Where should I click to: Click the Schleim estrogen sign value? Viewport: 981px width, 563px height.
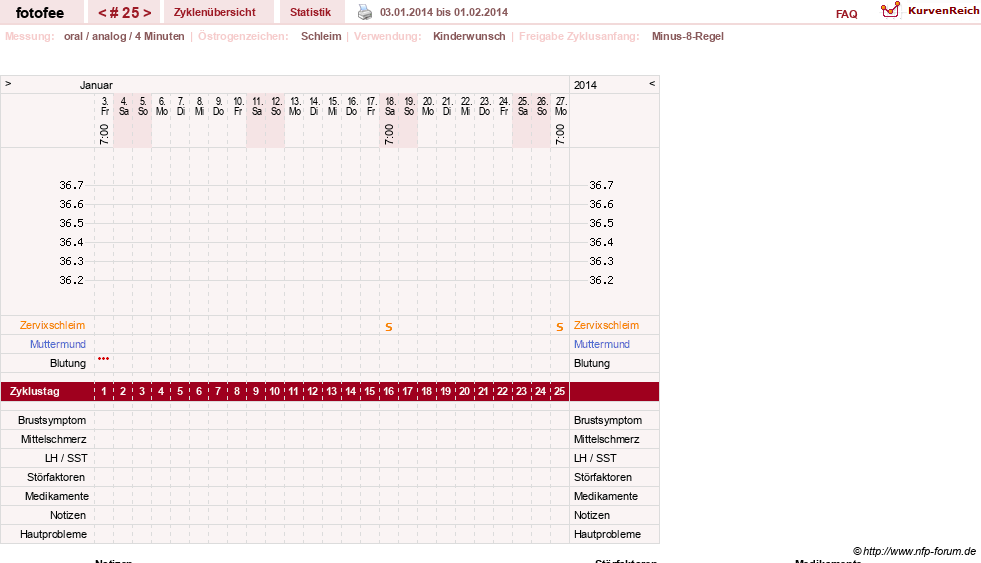(321, 36)
